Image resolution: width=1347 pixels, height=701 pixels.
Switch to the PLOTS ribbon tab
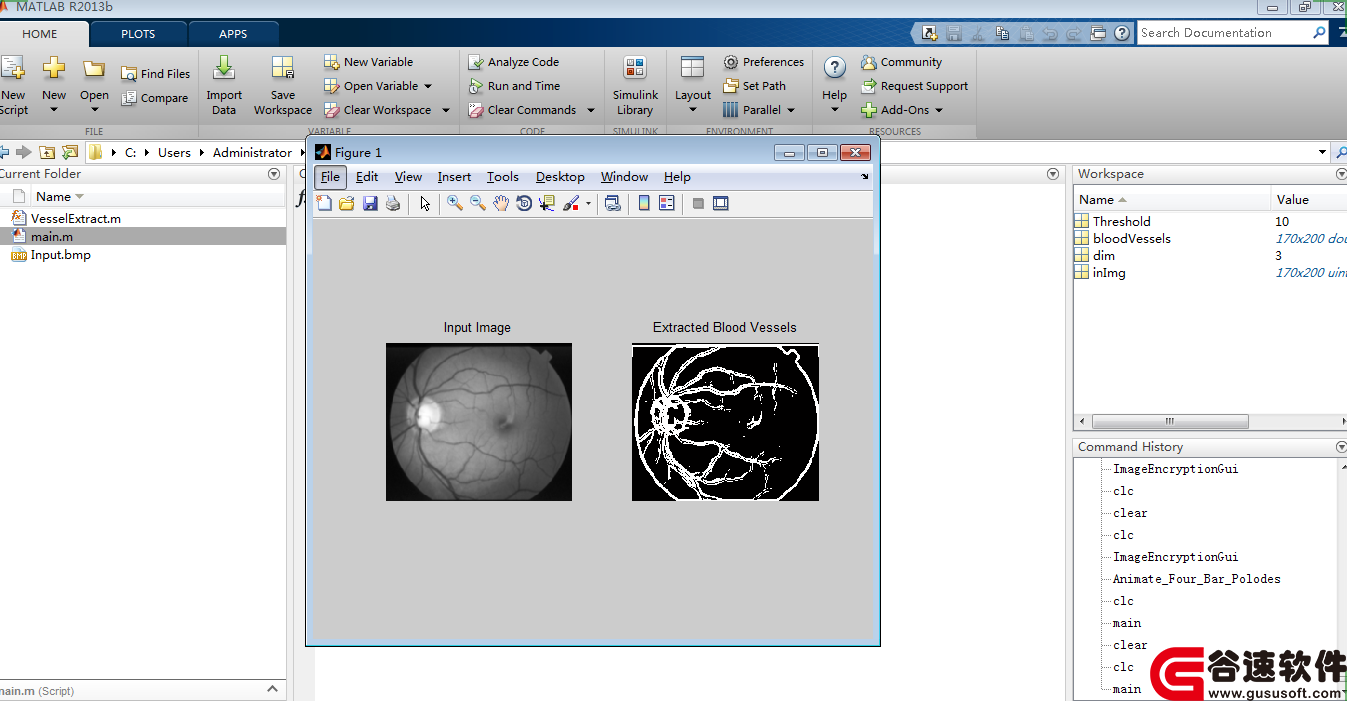tap(138, 34)
